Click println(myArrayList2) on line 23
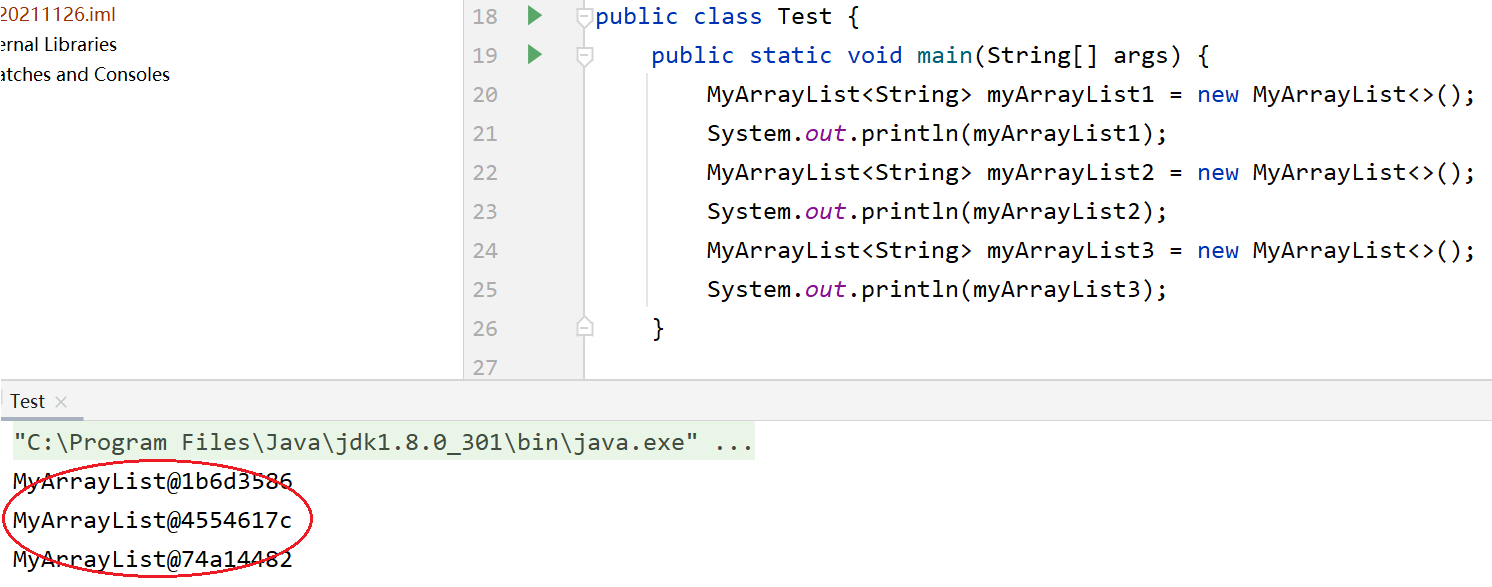1492x587 pixels. coord(1008,212)
